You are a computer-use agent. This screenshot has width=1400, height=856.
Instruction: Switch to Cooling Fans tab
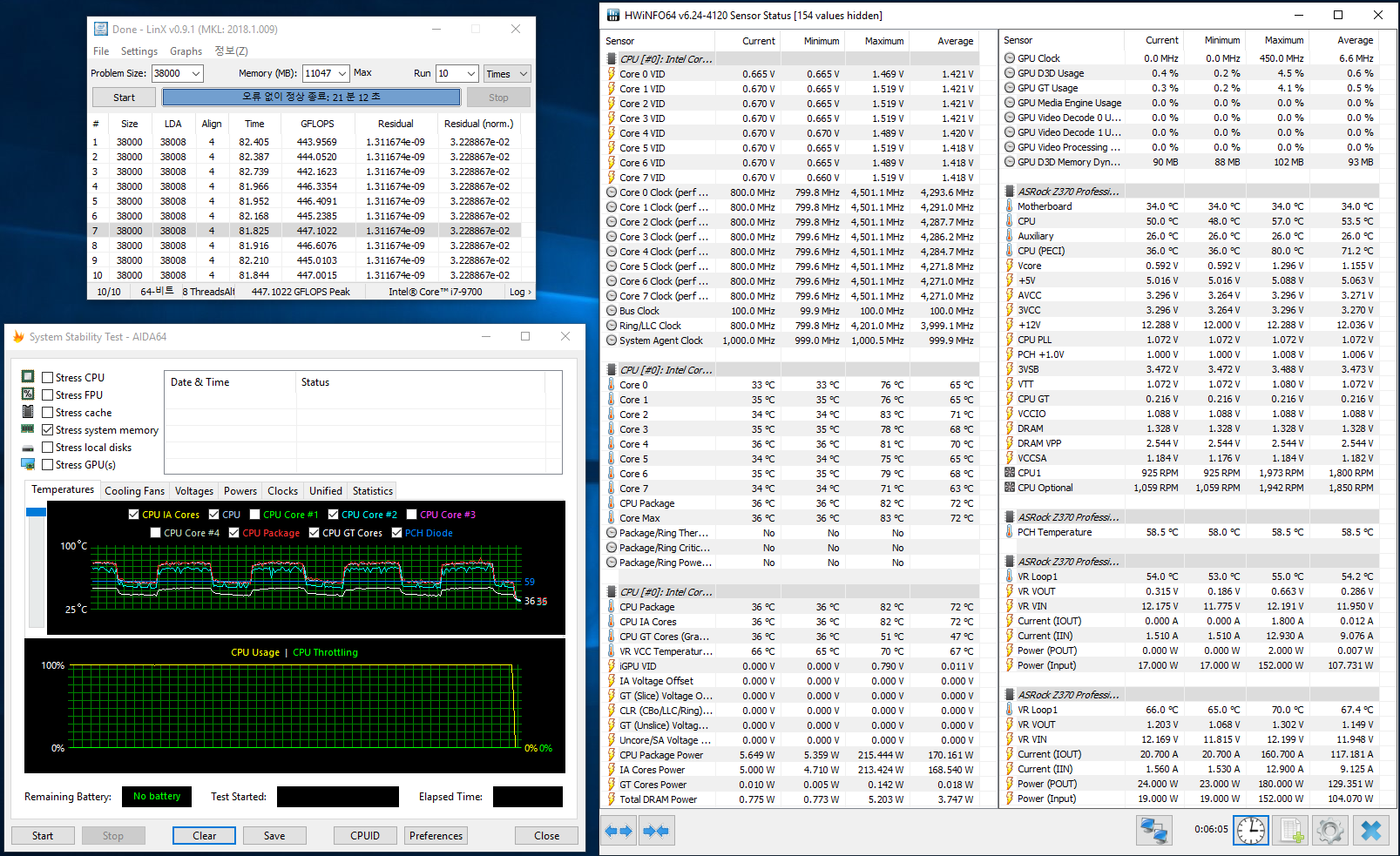134,491
